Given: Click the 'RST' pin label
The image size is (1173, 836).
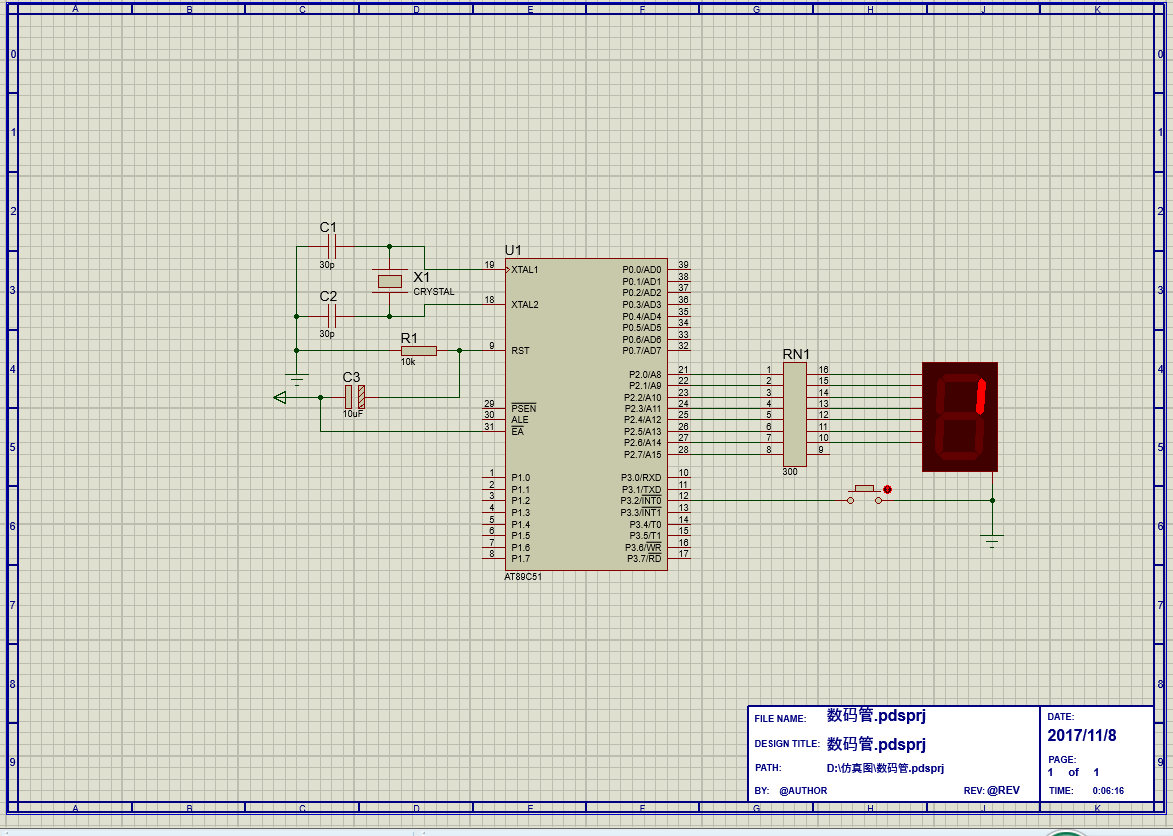Looking at the screenshot, I should pyautogui.click(x=520, y=351).
